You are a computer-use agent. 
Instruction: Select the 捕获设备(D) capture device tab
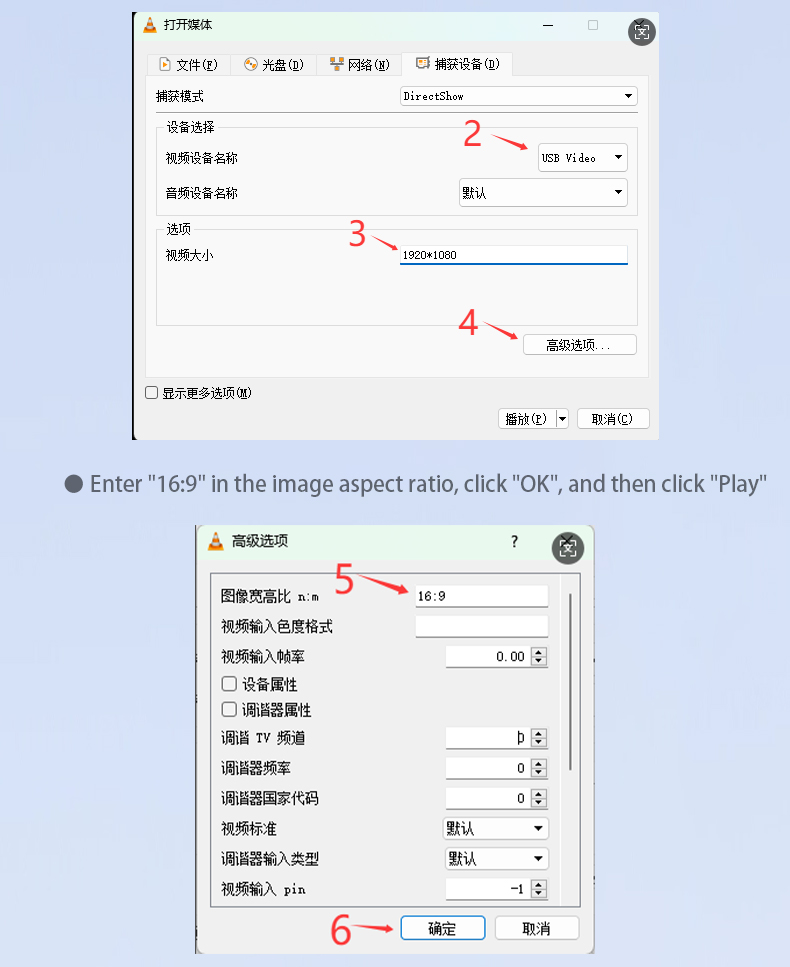point(457,64)
